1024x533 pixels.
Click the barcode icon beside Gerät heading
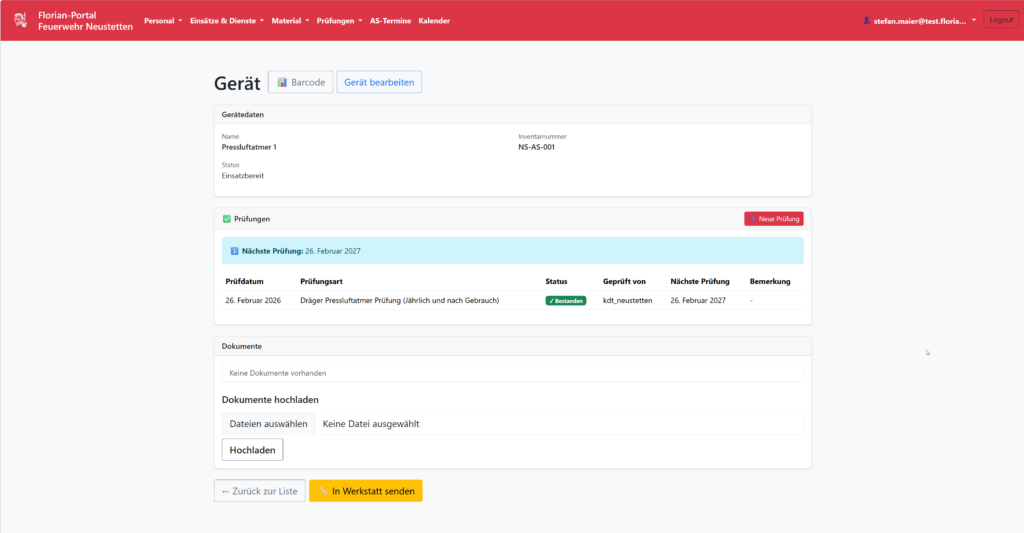point(283,83)
